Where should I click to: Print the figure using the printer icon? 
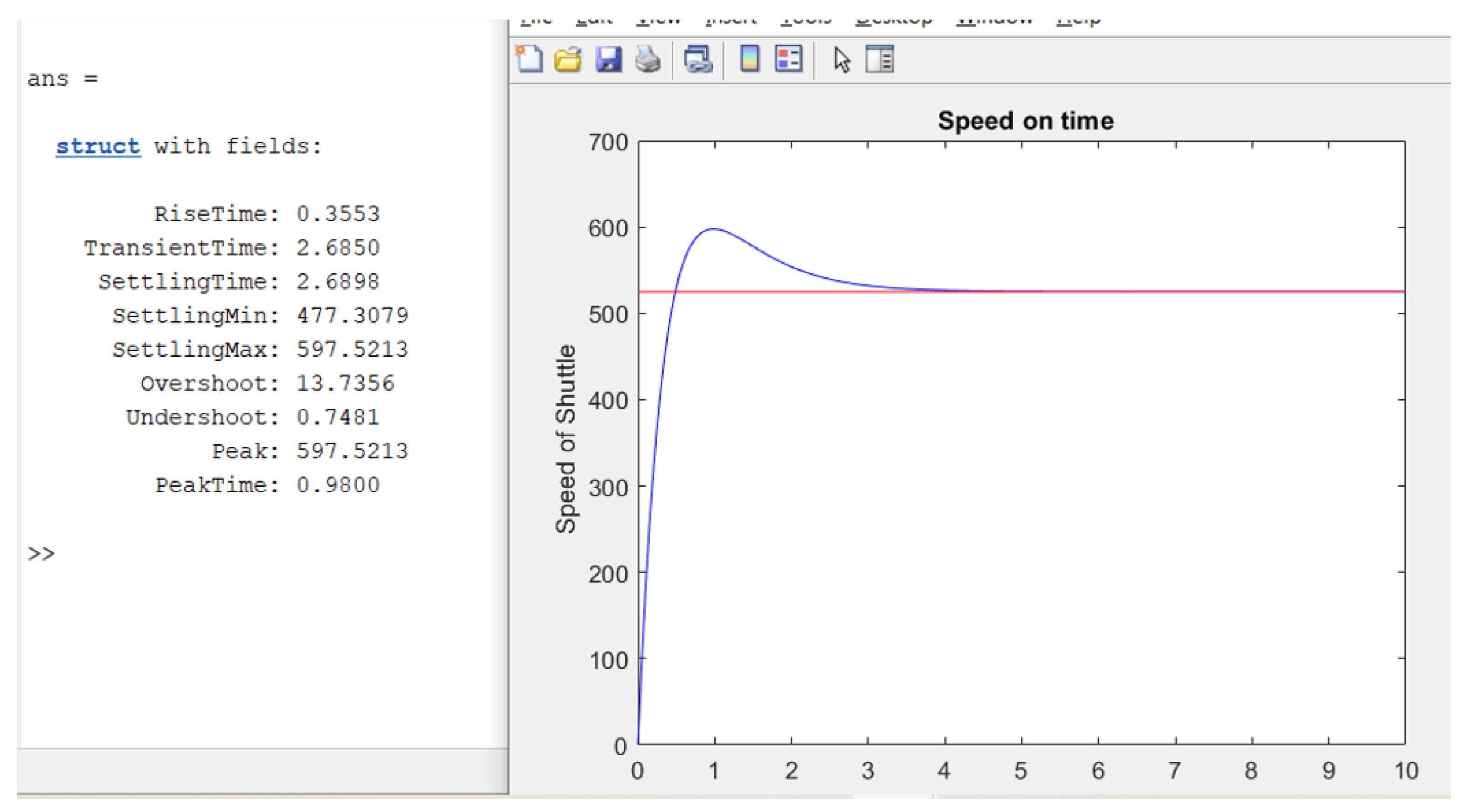point(647,59)
